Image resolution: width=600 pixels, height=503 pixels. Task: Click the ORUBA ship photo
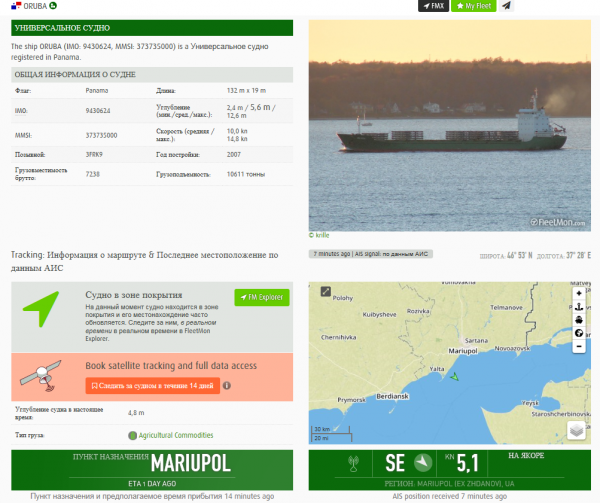tap(450, 125)
